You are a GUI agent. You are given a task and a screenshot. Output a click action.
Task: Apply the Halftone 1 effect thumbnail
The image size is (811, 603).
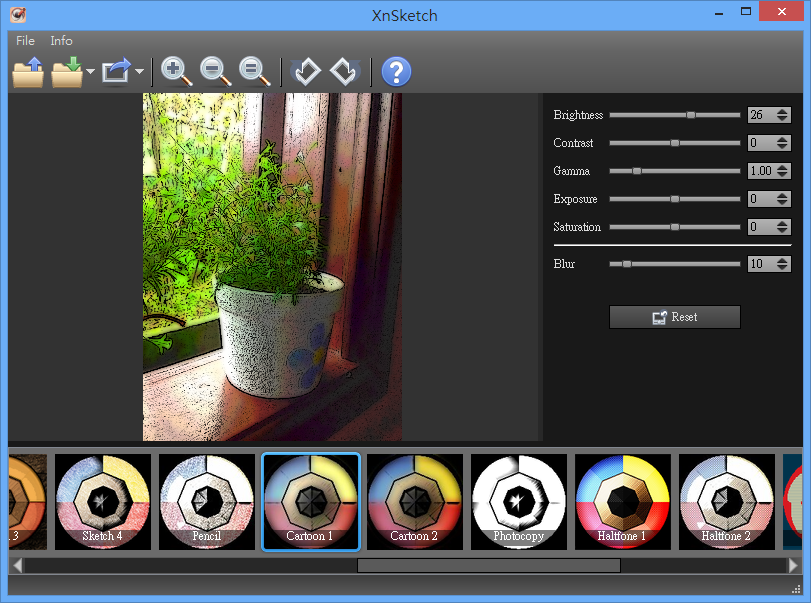tap(623, 502)
